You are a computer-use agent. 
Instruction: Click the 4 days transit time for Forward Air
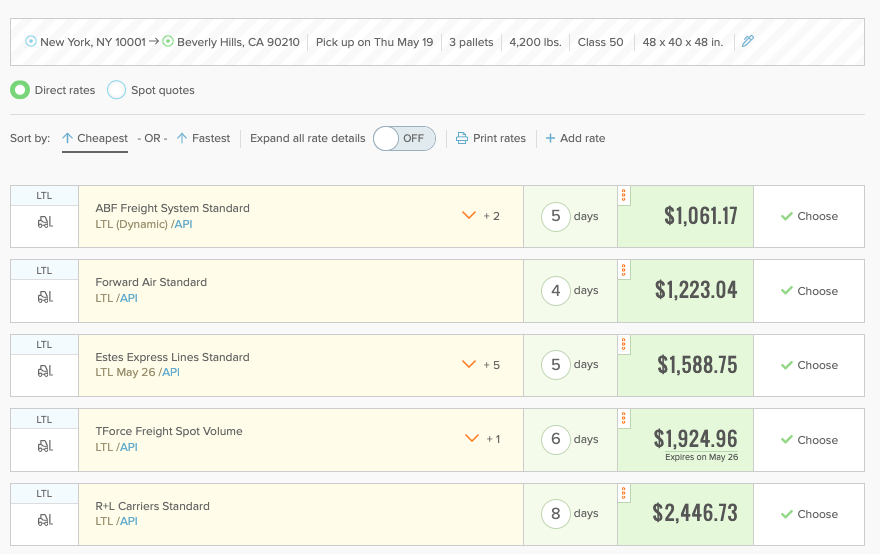(x=570, y=291)
